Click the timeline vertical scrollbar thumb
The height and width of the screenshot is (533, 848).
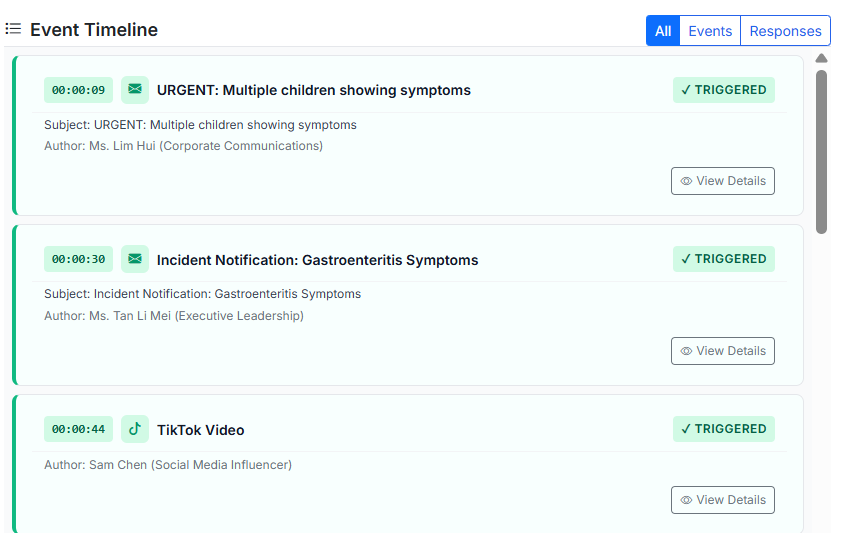pos(822,150)
